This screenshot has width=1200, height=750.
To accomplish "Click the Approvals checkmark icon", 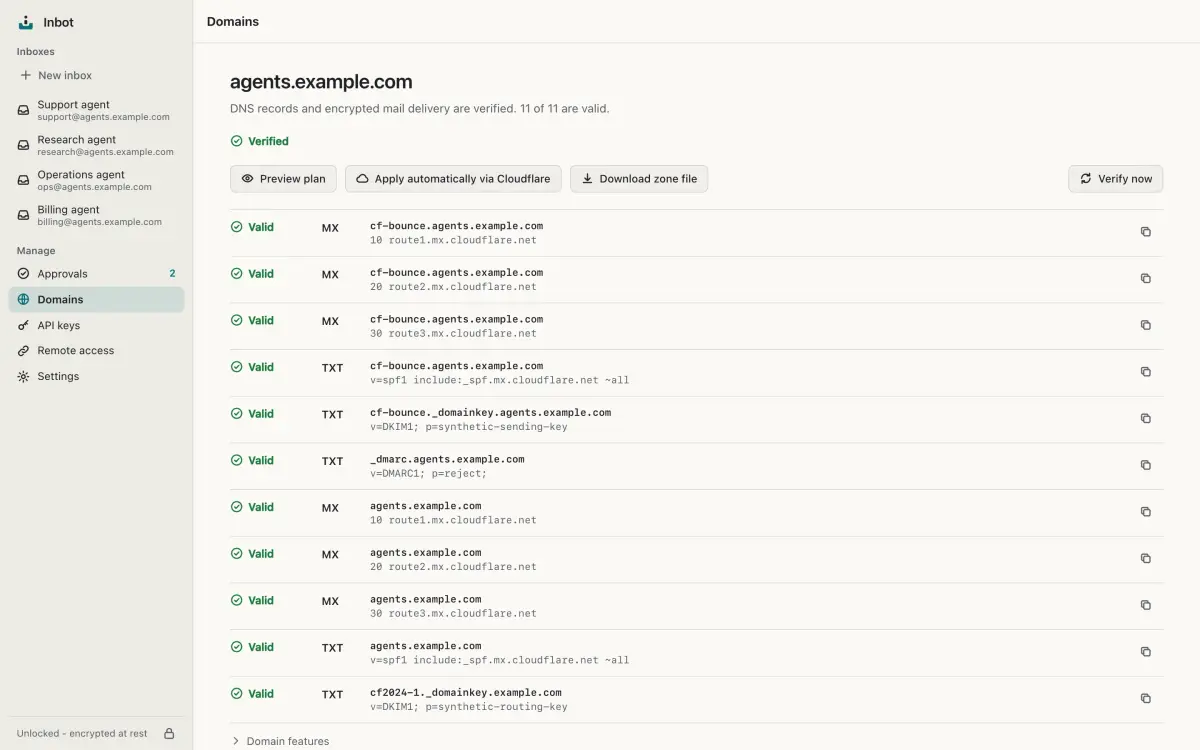I will [x=24, y=274].
